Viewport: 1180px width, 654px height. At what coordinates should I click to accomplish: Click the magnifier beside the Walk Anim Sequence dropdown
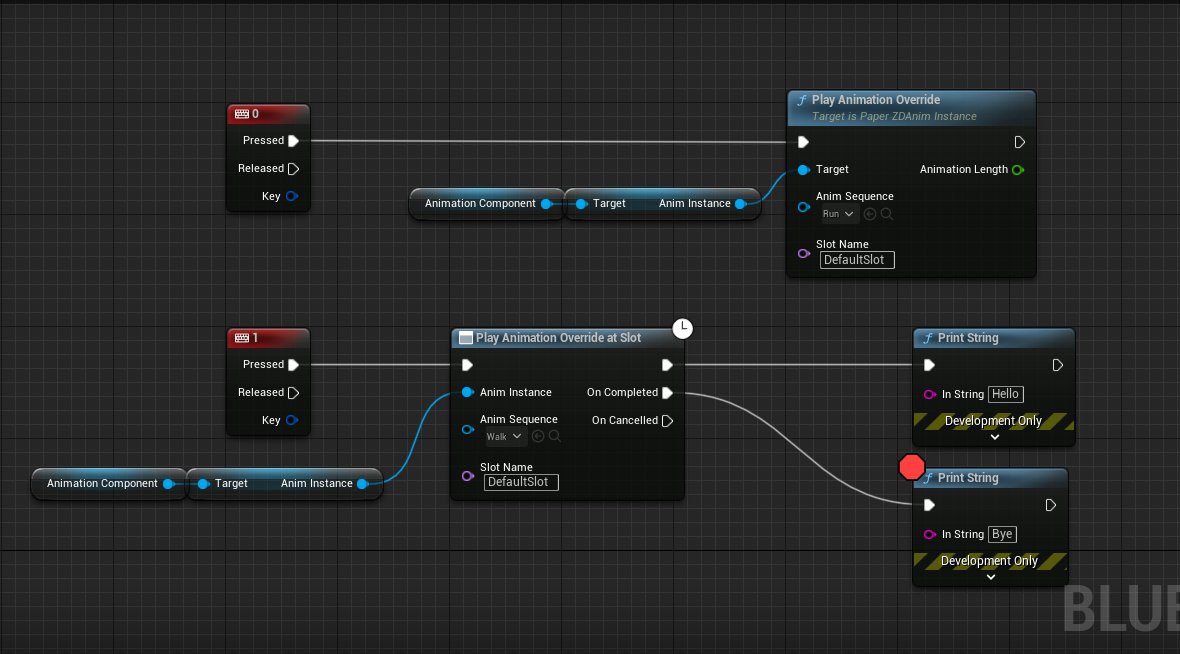click(554, 436)
